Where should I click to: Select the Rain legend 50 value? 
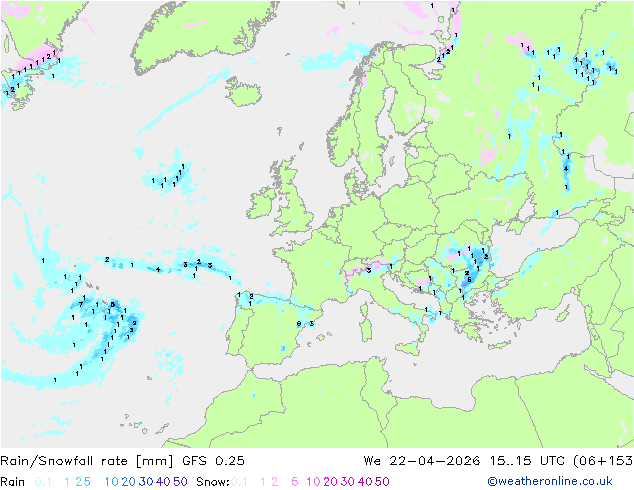click(180, 482)
